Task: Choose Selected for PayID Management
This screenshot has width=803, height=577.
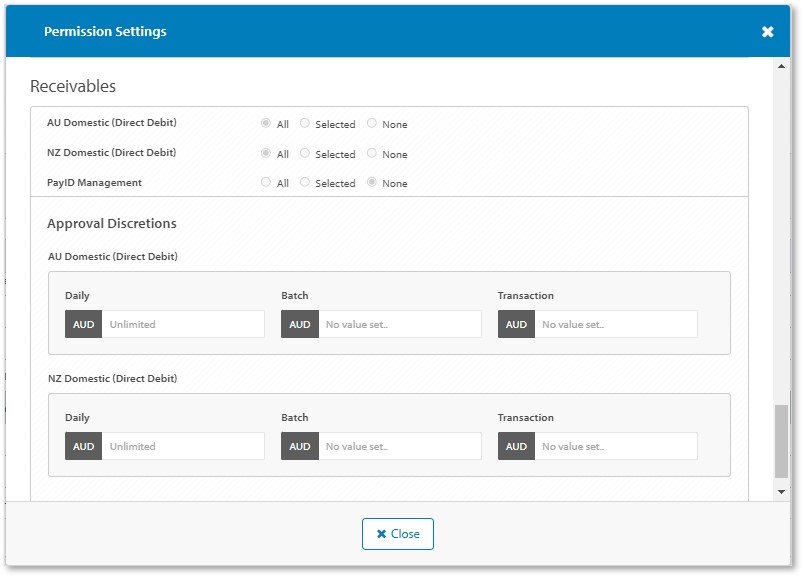Action: click(x=305, y=183)
